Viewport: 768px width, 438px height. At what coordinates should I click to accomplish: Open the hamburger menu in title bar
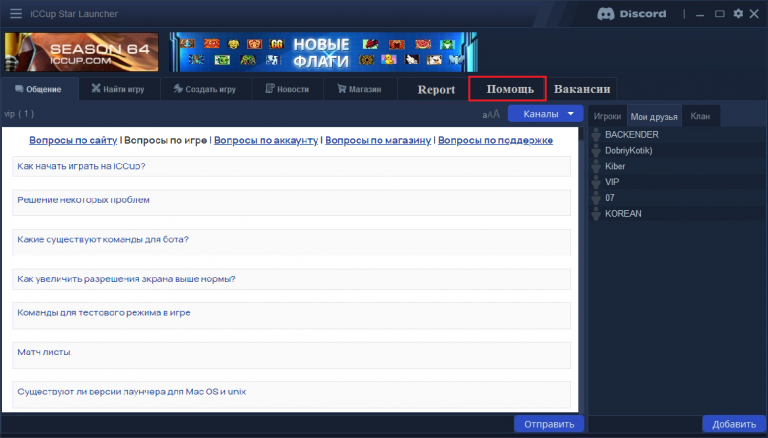coord(16,14)
